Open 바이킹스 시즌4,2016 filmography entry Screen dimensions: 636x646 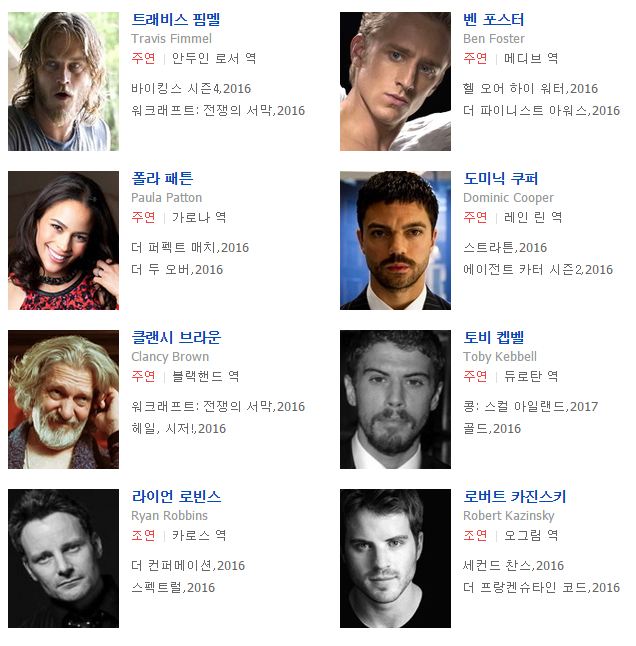click(191, 89)
